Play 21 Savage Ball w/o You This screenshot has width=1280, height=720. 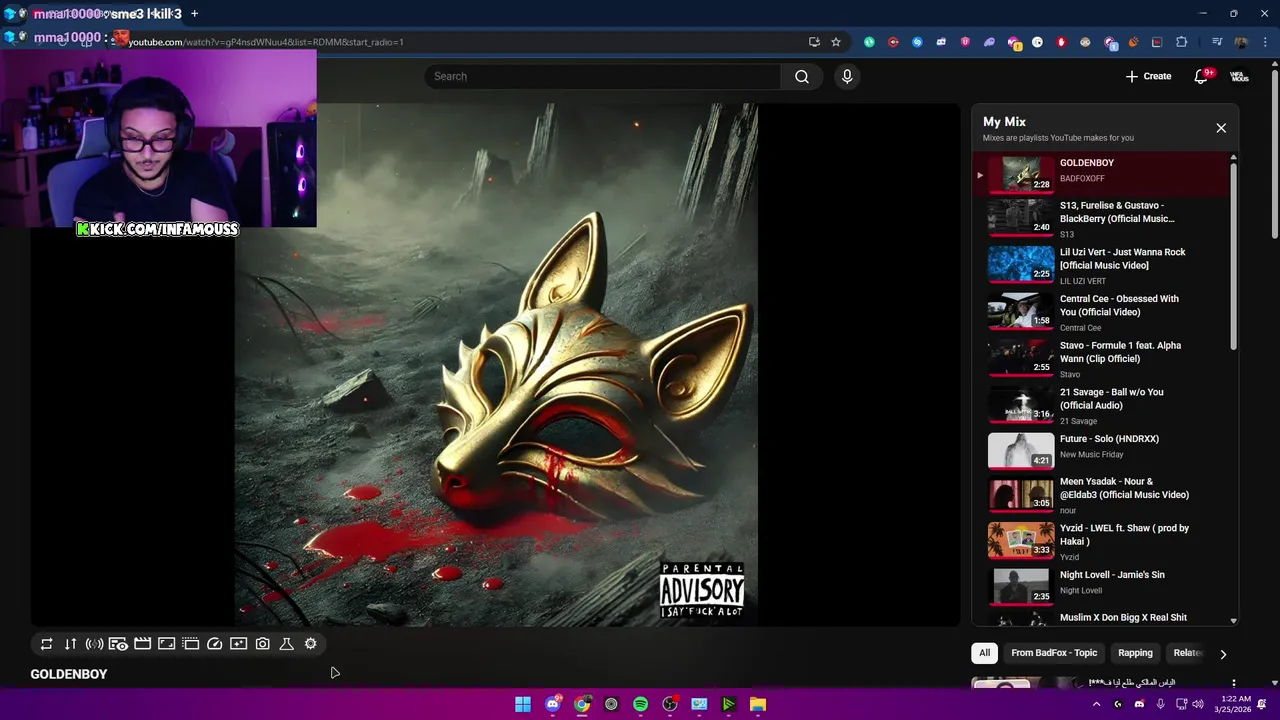[x=1101, y=406]
